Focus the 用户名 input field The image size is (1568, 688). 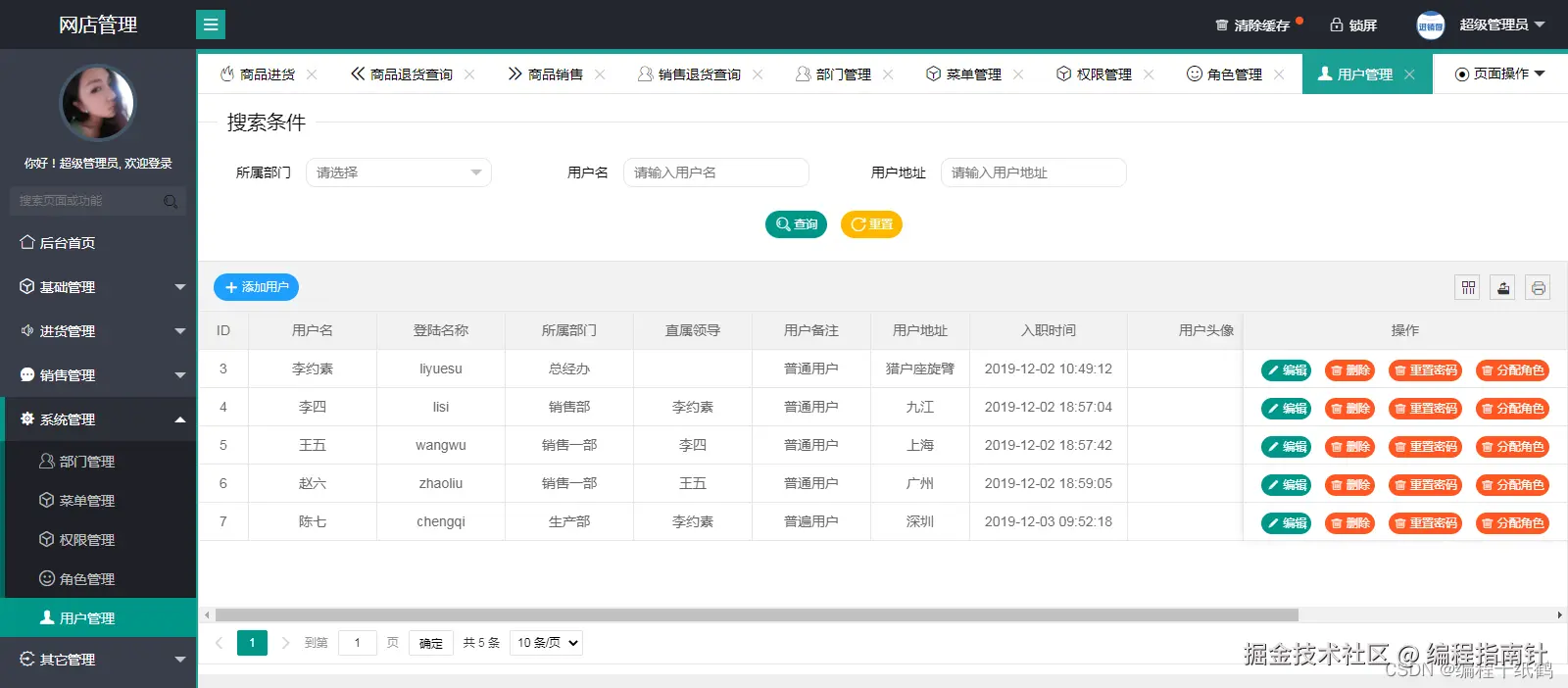pos(716,172)
